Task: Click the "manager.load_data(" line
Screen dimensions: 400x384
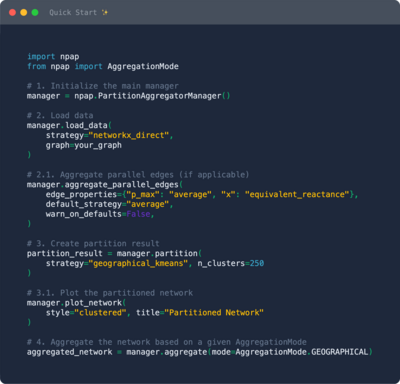Action: 69,125
